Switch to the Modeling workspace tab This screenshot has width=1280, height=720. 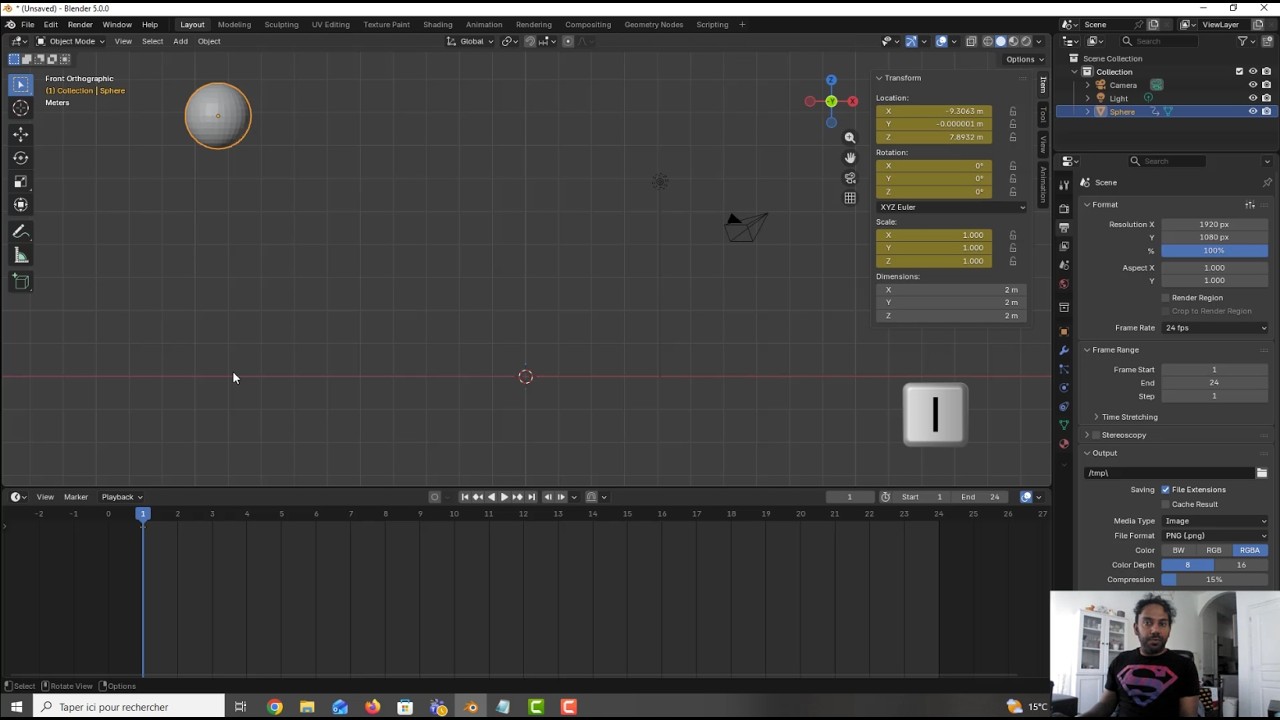click(234, 24)
